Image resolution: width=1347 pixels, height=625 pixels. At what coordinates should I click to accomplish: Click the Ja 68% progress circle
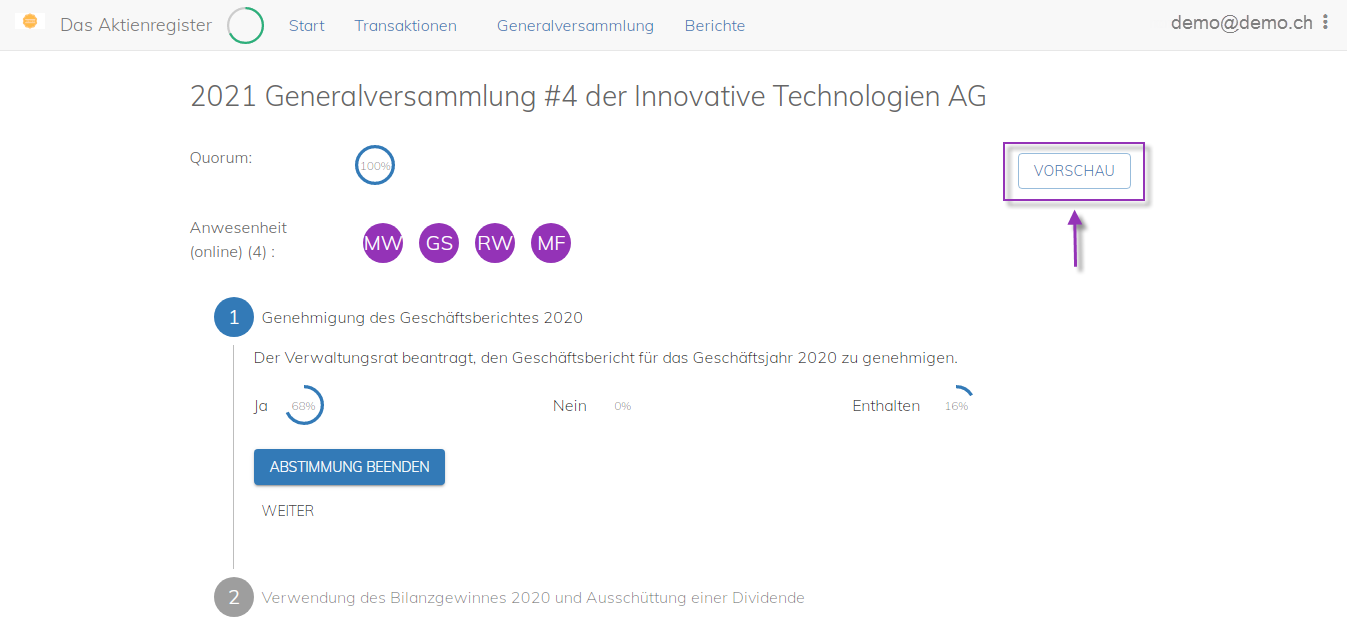tap(304, 406)
